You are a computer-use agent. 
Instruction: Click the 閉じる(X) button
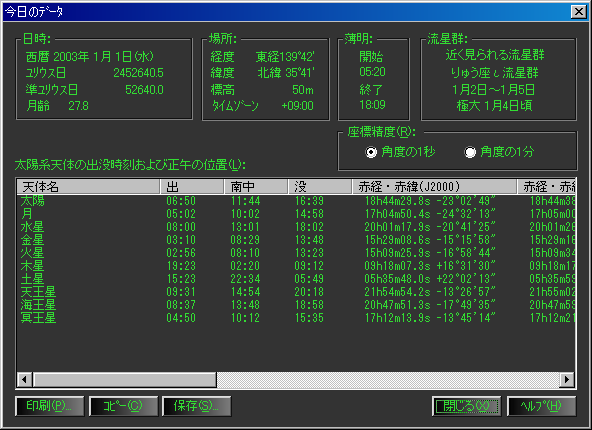tap(466, 406)
